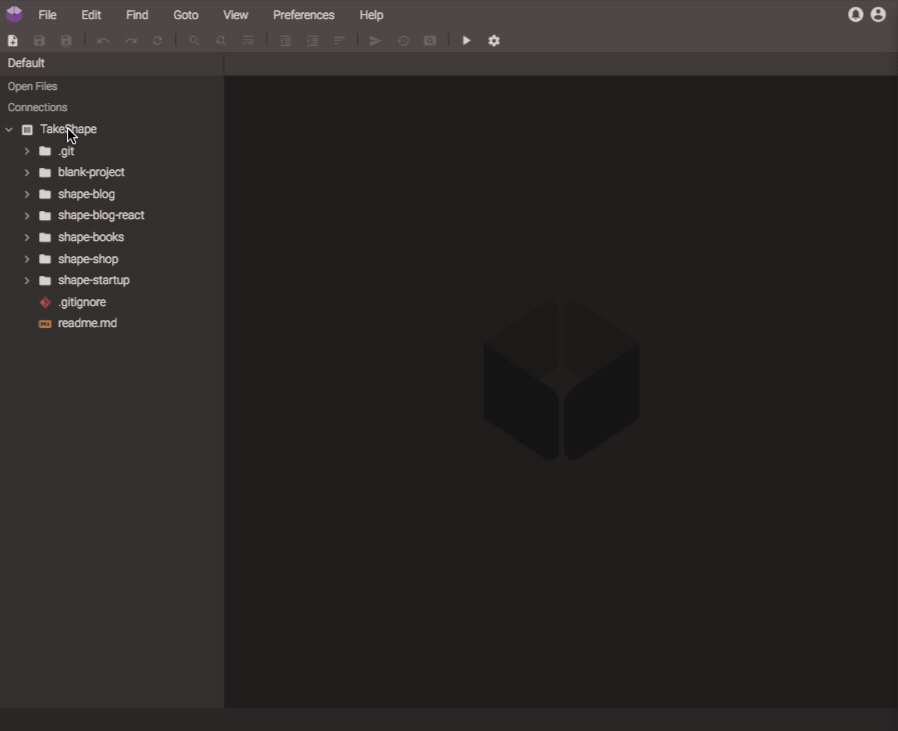This screenshot has height=731, width=898.
Task: Click the .gitignore git file icon
Action: tap(45, 302)
